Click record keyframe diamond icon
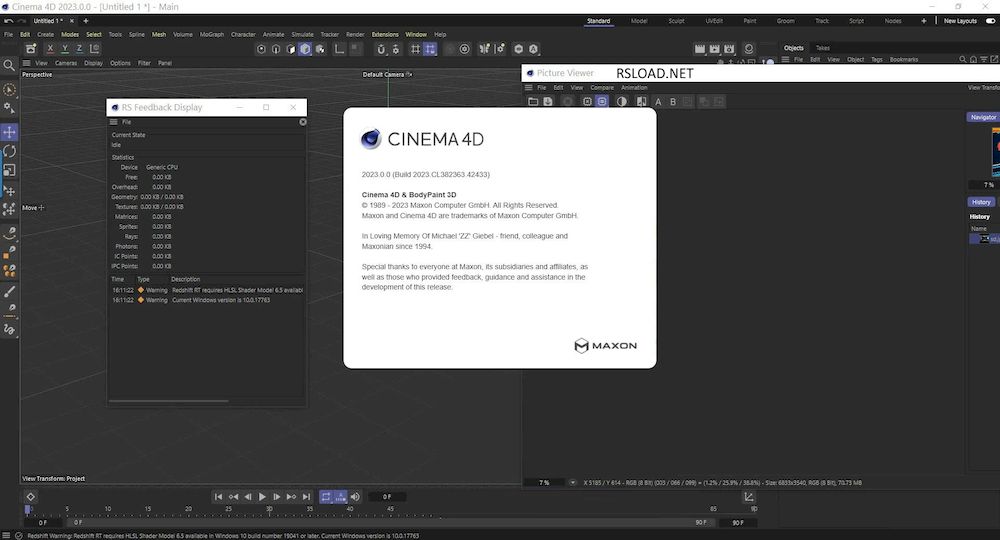Screen dimensions: 1000x540 click(x=30, y=497)
